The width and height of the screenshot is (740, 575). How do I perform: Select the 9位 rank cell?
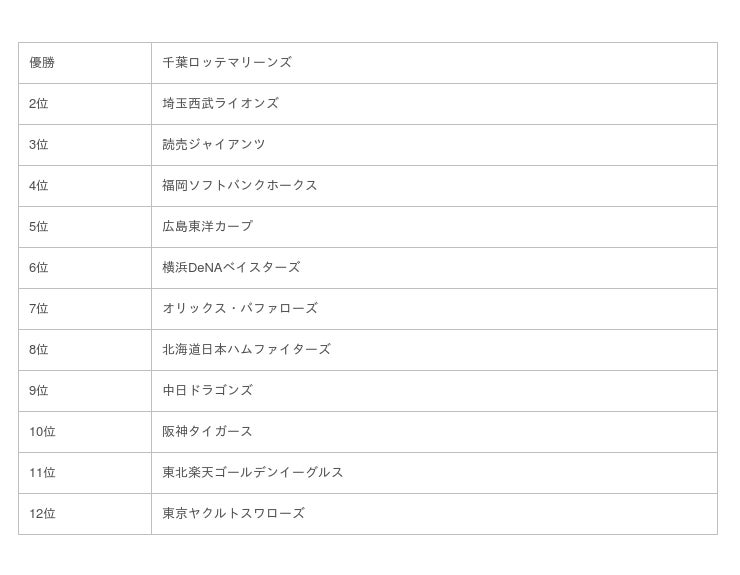pyautogui.click(x=39, y=391)
